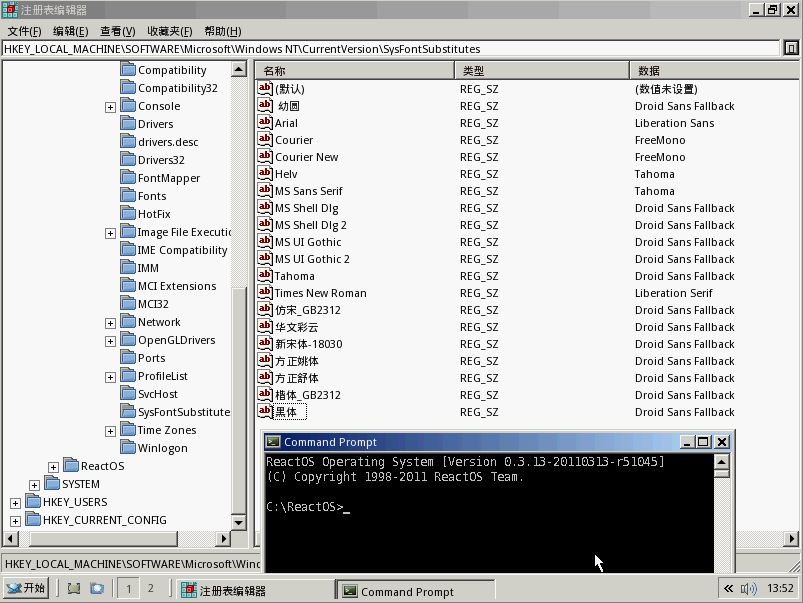Switch to virtual desktop 1
The image size is (803, 603).
(x=129, y=588)
